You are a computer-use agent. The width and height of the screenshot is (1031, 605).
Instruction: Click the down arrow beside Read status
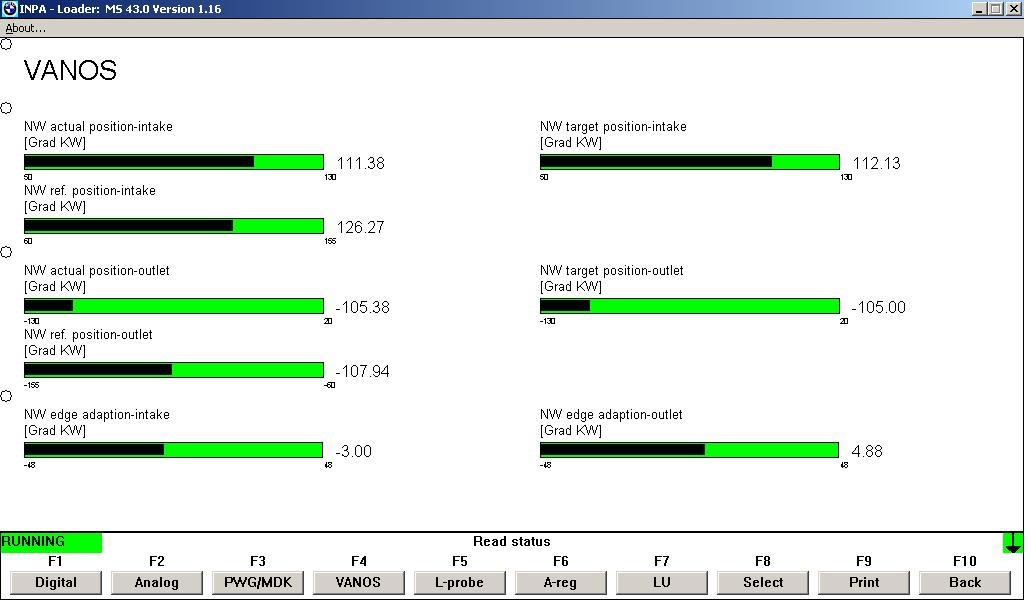(x=1012, y=543)
